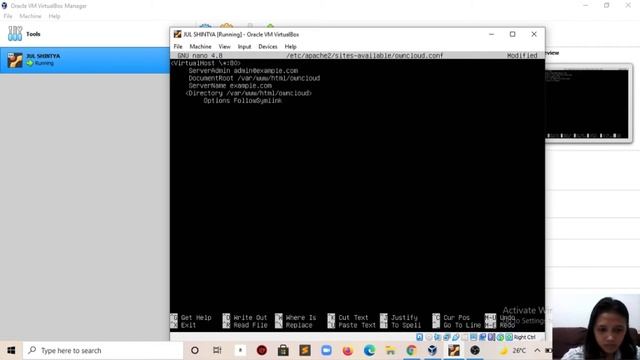Click nano's Justify shortcut label

tap(404, 318)
